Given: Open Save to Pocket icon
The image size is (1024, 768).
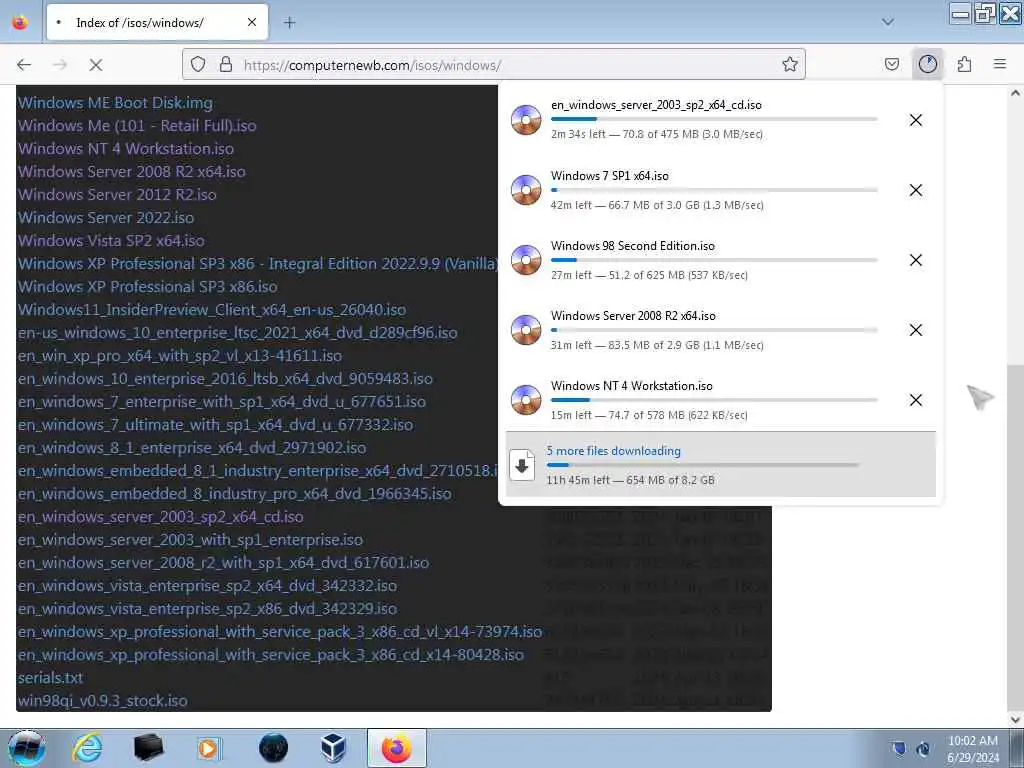Looking at the screenshot, I should tap(891, 64).
